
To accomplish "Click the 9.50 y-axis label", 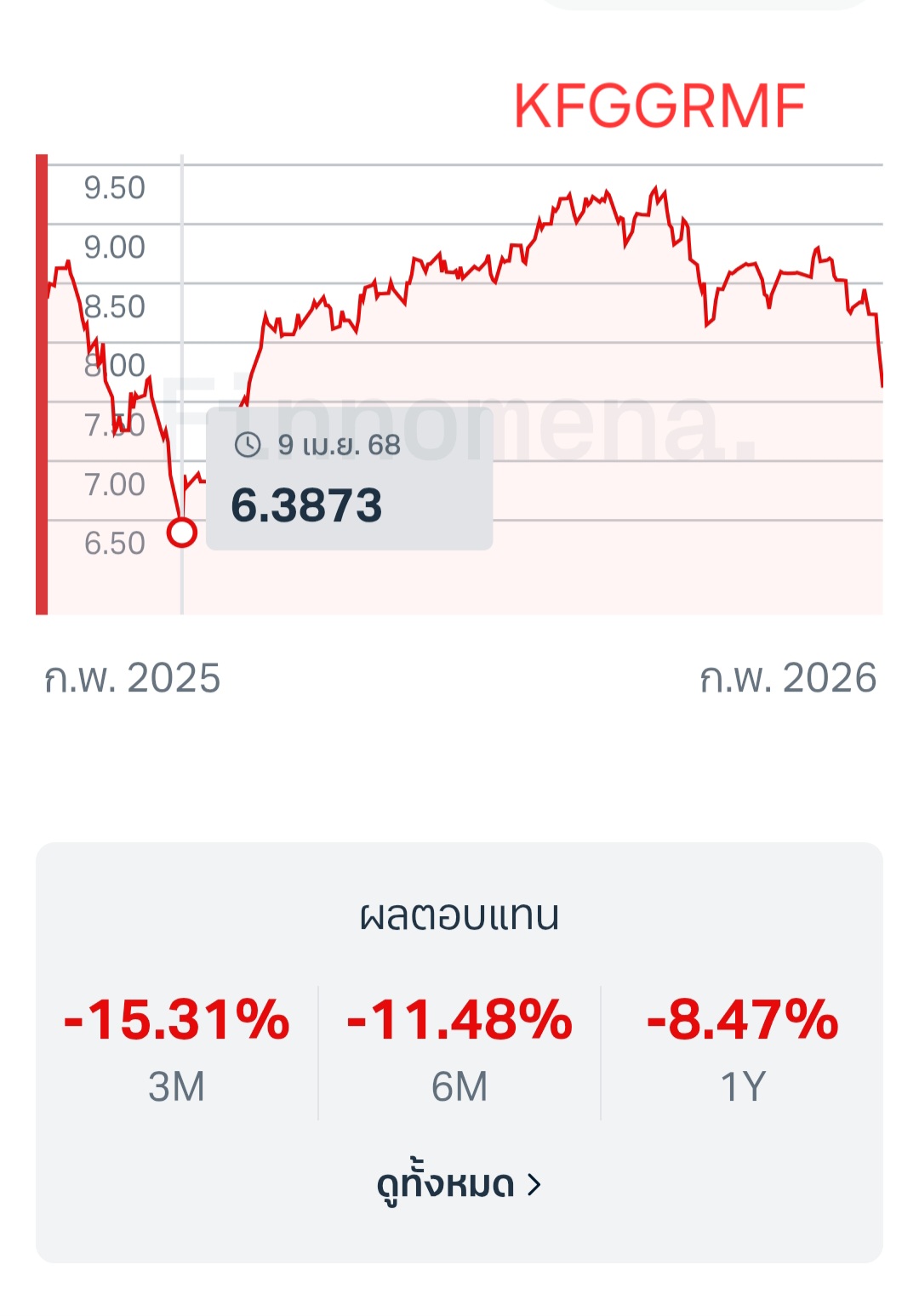I will 115,188.
